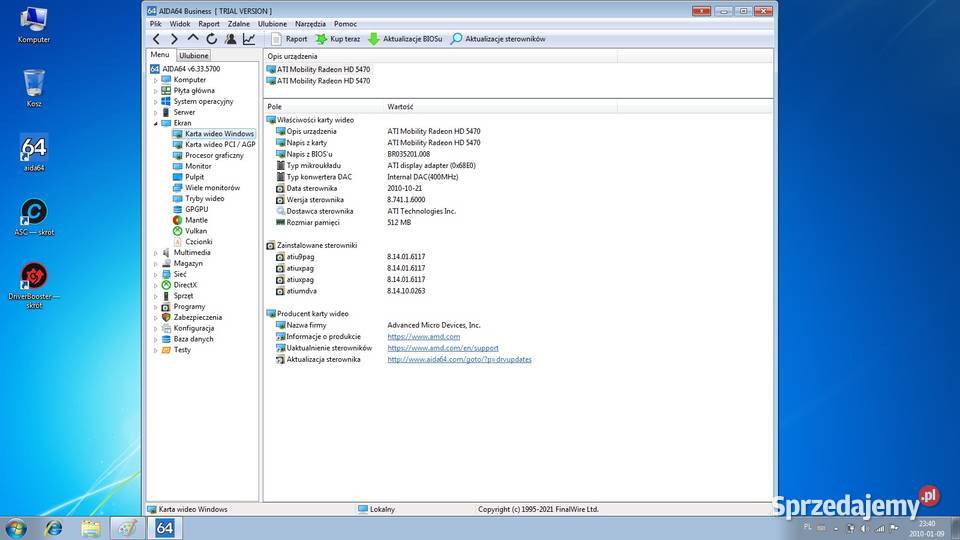Open the graph chart toolbar icon

[x=249, y=39]
